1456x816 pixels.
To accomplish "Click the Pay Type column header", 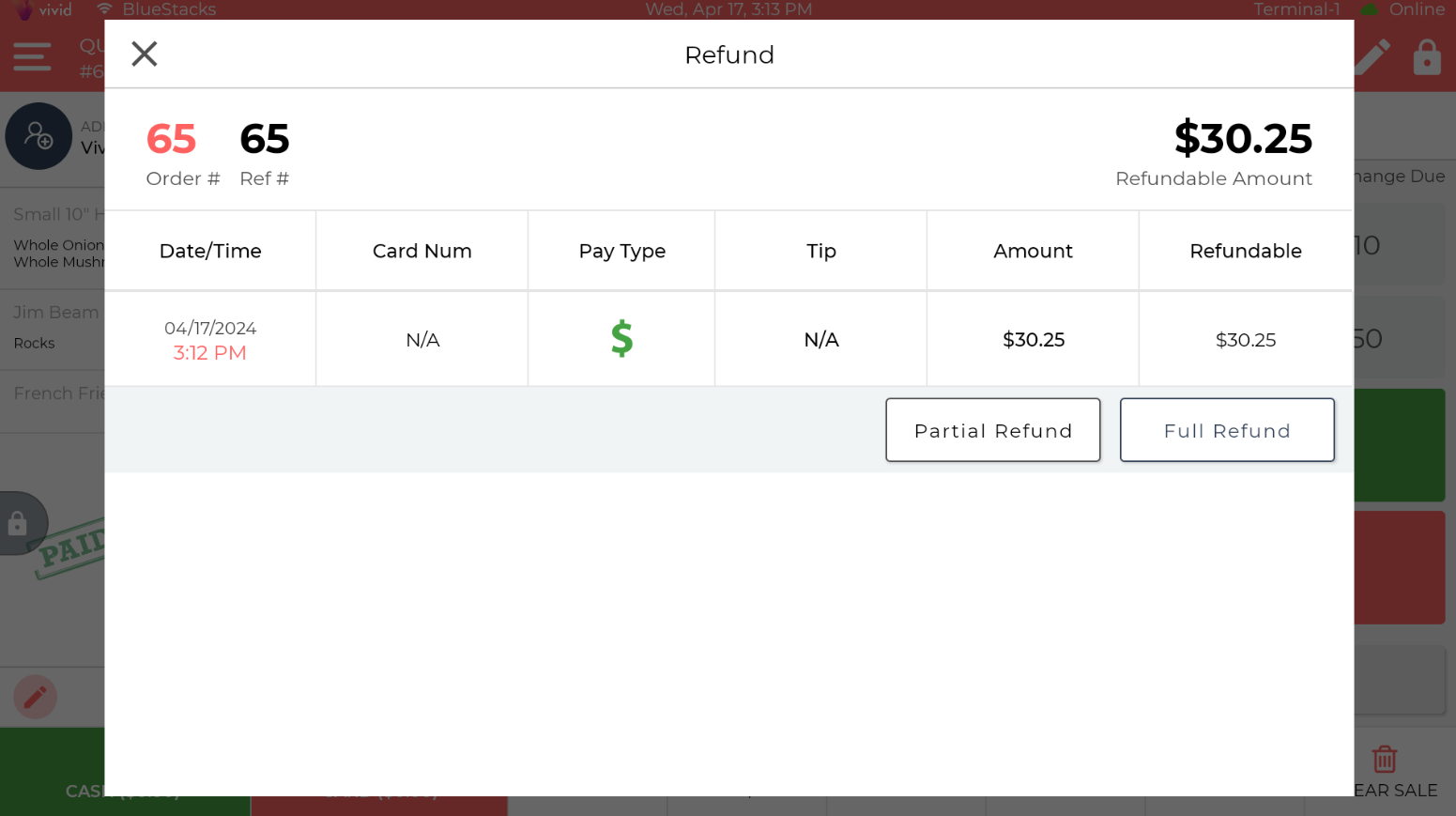I will click(x=621, y=251).
